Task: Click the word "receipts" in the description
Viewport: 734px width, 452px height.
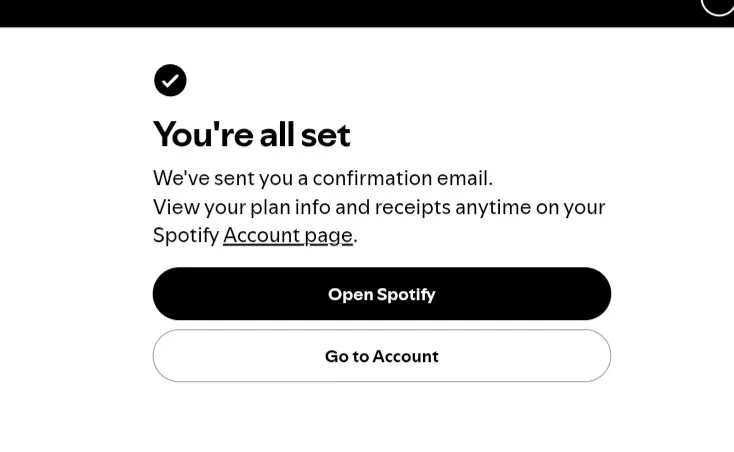Action: [412, 208]
